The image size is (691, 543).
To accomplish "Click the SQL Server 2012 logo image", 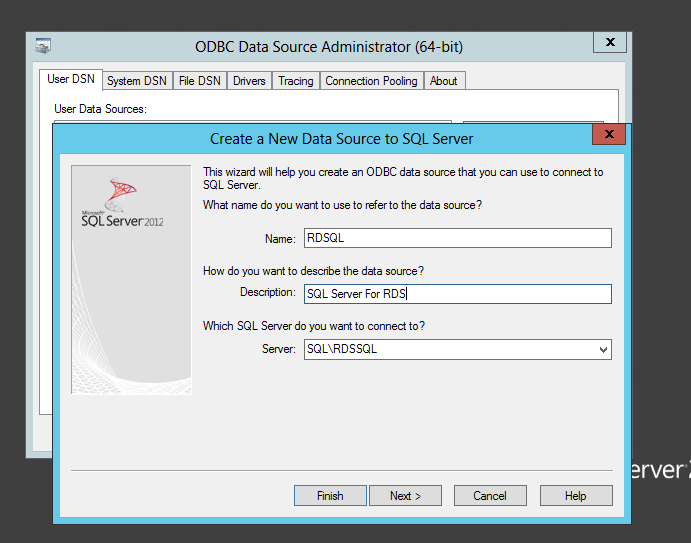I will 122,203.
